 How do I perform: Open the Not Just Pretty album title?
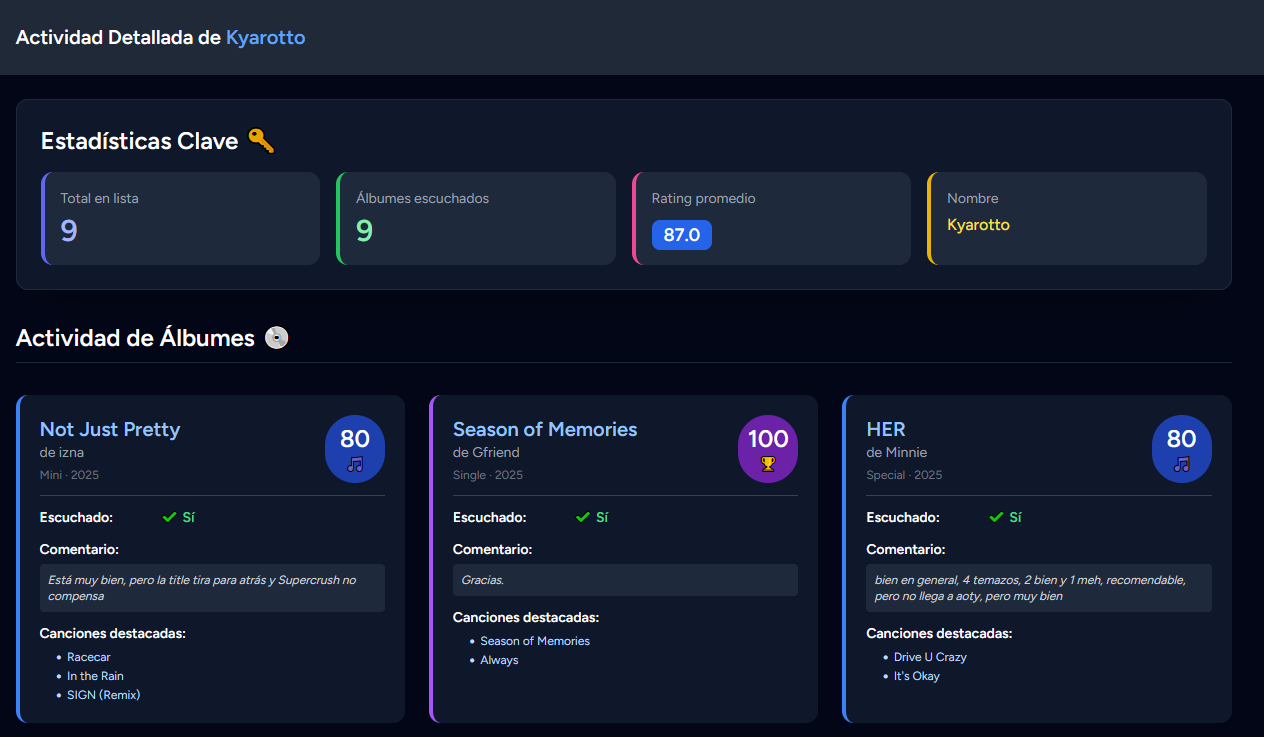tap(110, 429)
